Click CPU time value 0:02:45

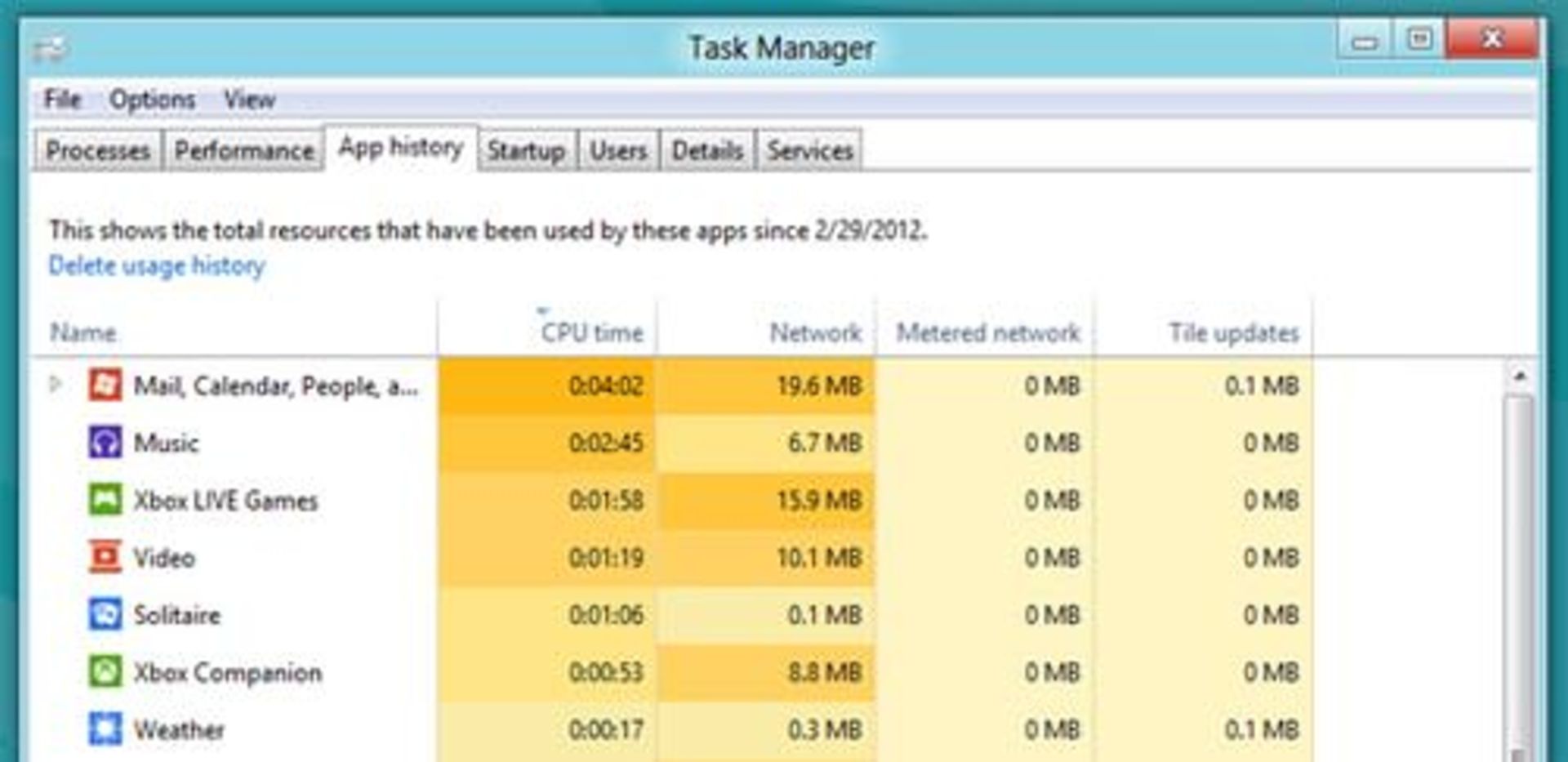(x=606, y=443)
